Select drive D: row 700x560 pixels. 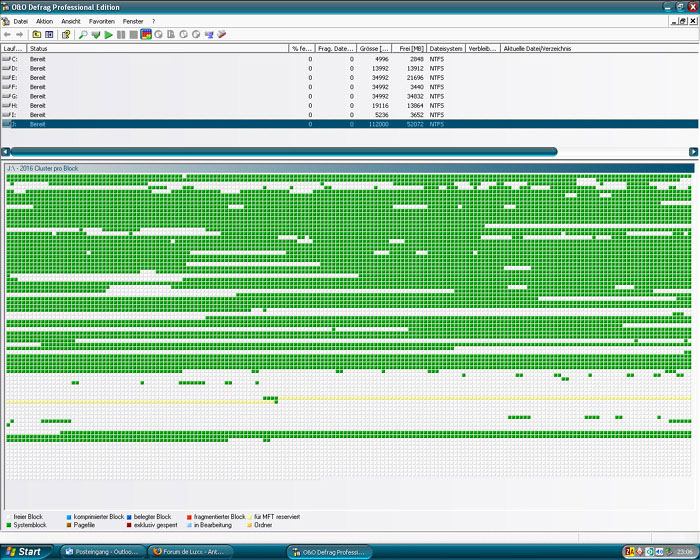pyautogui.click(x=350, y=68)
